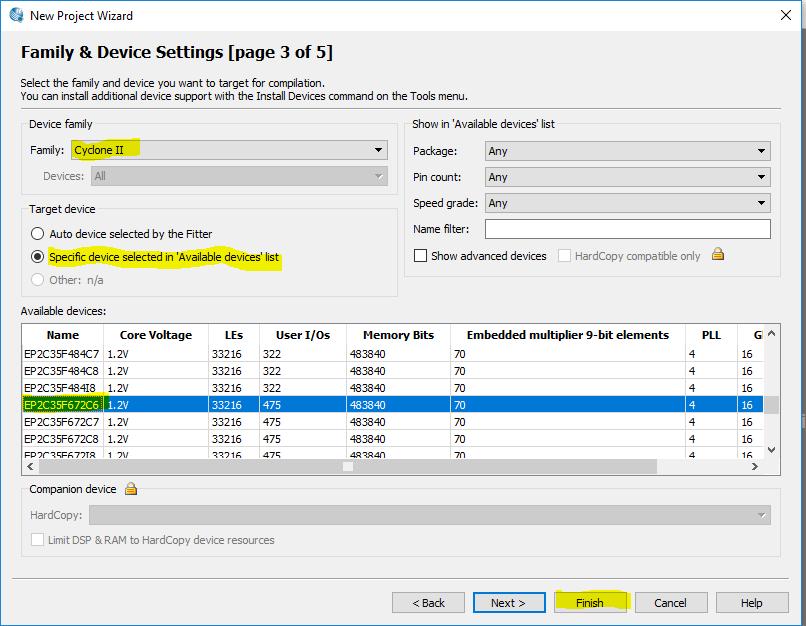The image size is (806, 626).
Task: Click the Companion device lock icon
Action: click(131, 488)
